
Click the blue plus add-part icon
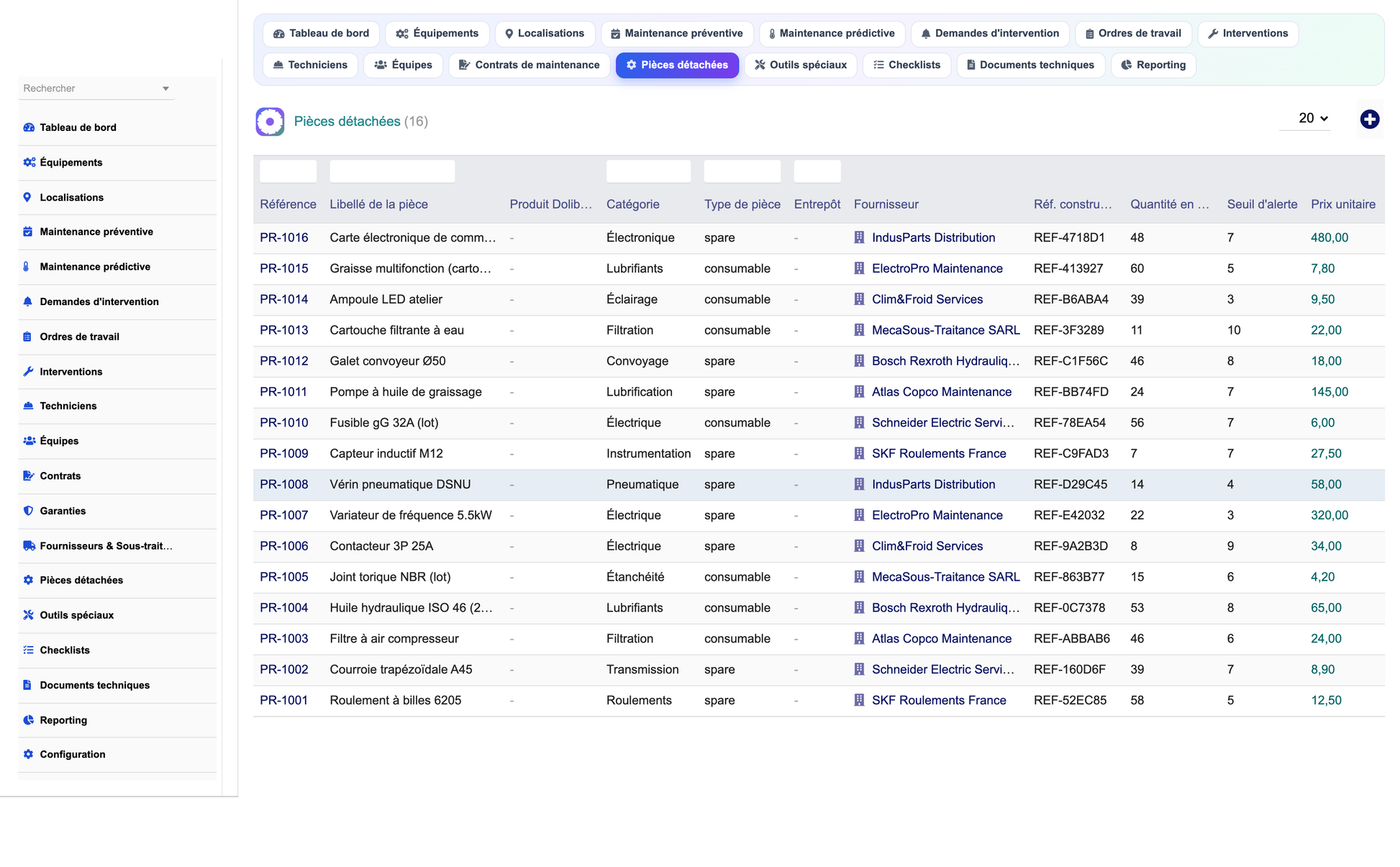click(1369, 119)
